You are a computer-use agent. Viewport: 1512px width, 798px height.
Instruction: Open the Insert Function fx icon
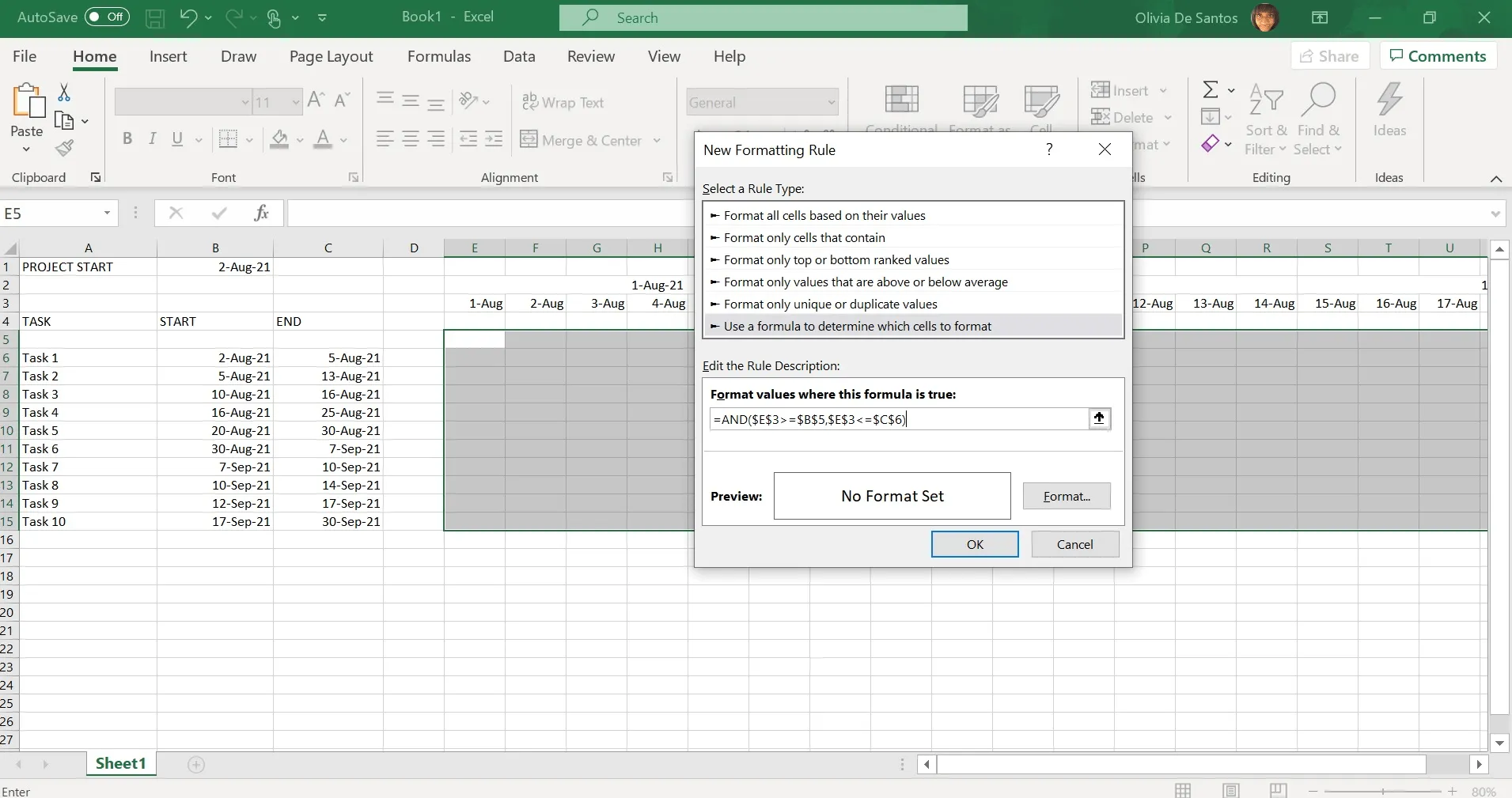click(x=262, y=213)
